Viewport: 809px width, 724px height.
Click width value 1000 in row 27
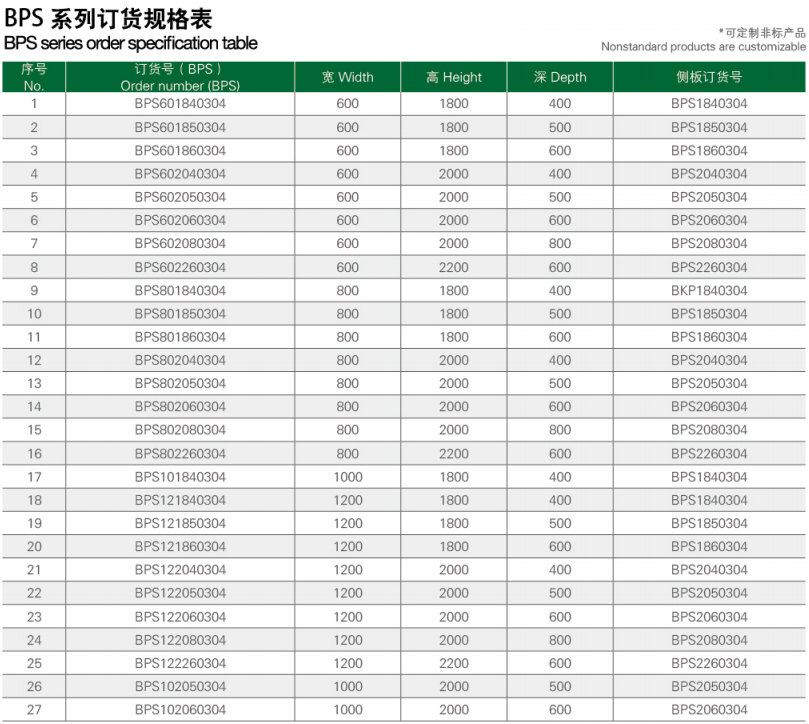[348, 710]
